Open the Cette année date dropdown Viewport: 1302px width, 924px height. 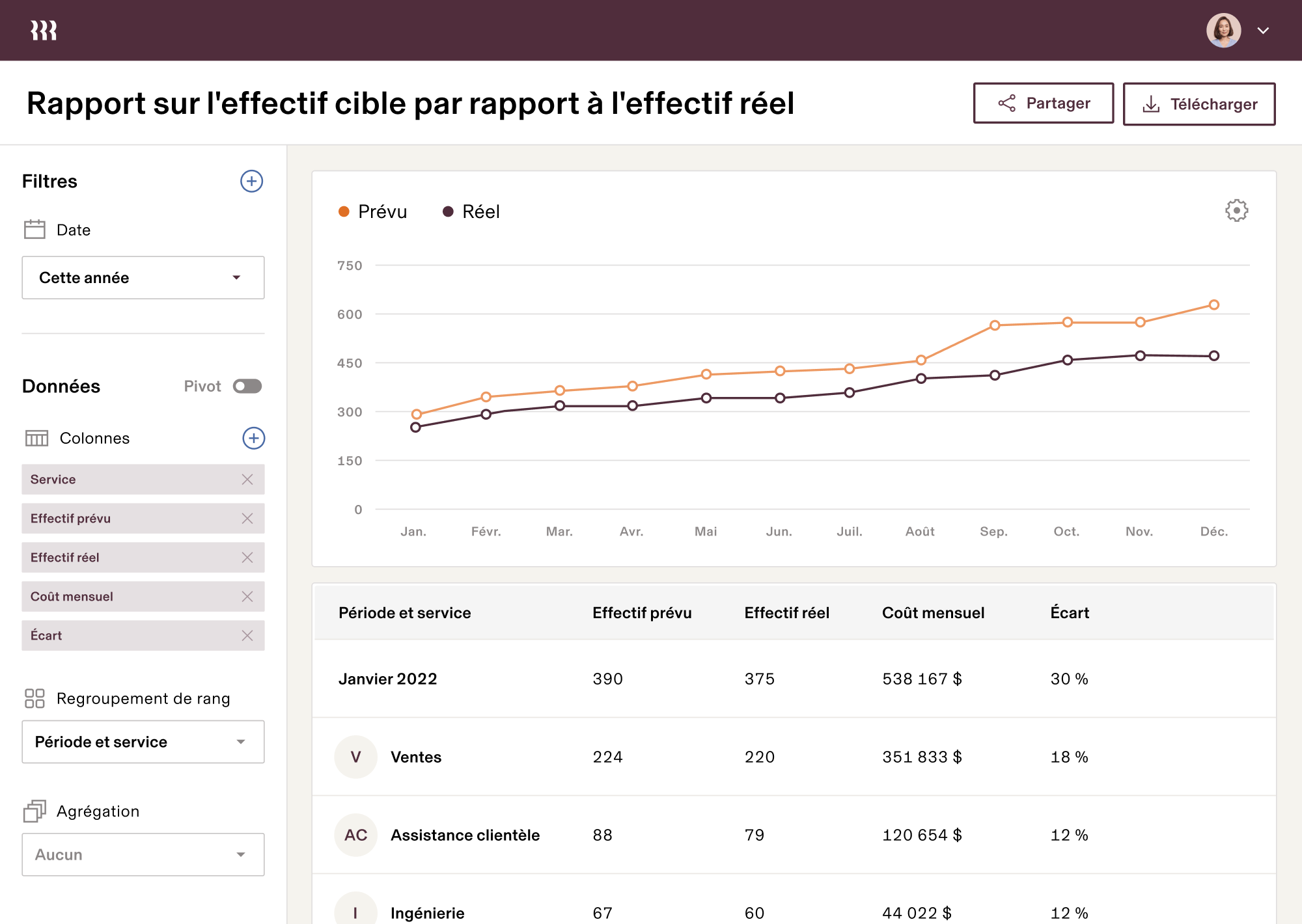tap(143, 277)
